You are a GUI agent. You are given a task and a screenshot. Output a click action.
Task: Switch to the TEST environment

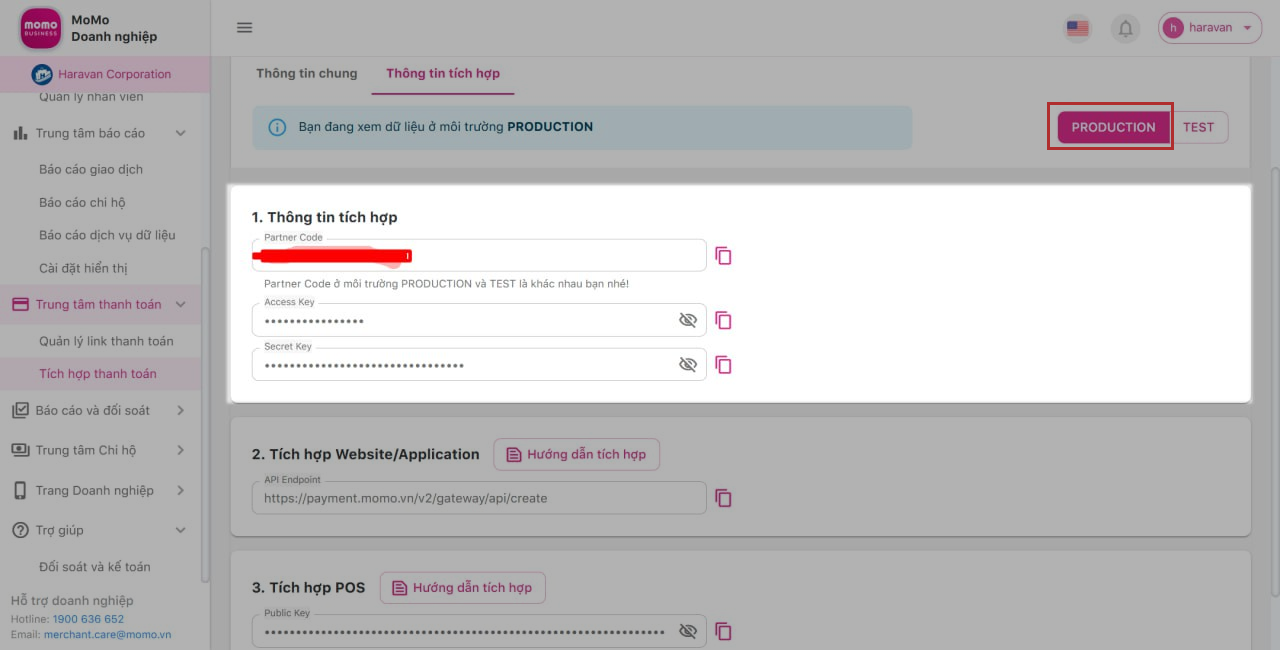[x=1198, y=127]
